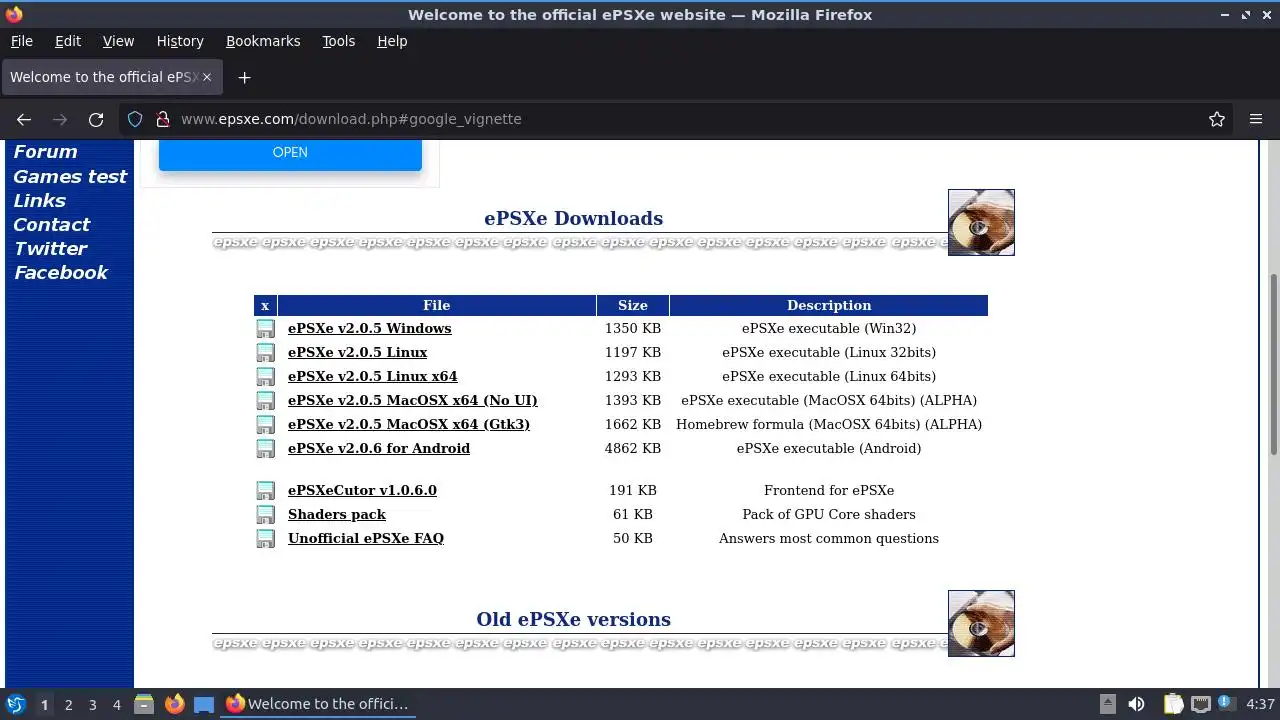Image resolution: width=1280 pixels, height=720 pixels.
Task: Click the 'Frontend for ePSXe' description
Action: pos(829,490)
